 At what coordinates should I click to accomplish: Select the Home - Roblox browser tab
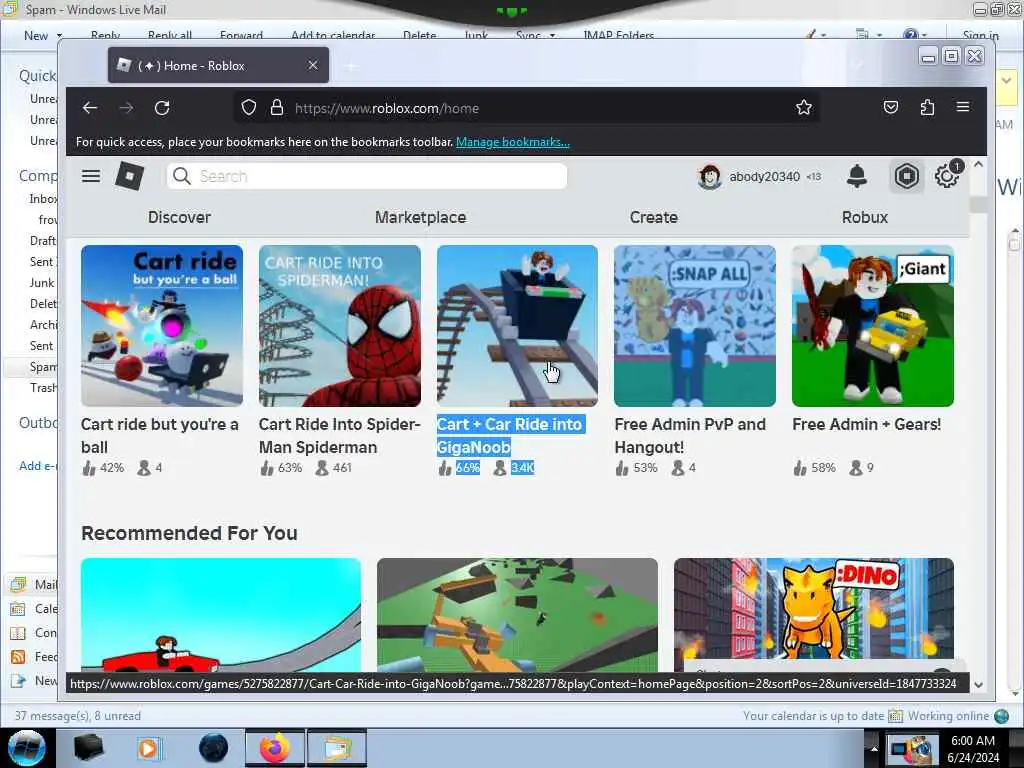[218, 65]
